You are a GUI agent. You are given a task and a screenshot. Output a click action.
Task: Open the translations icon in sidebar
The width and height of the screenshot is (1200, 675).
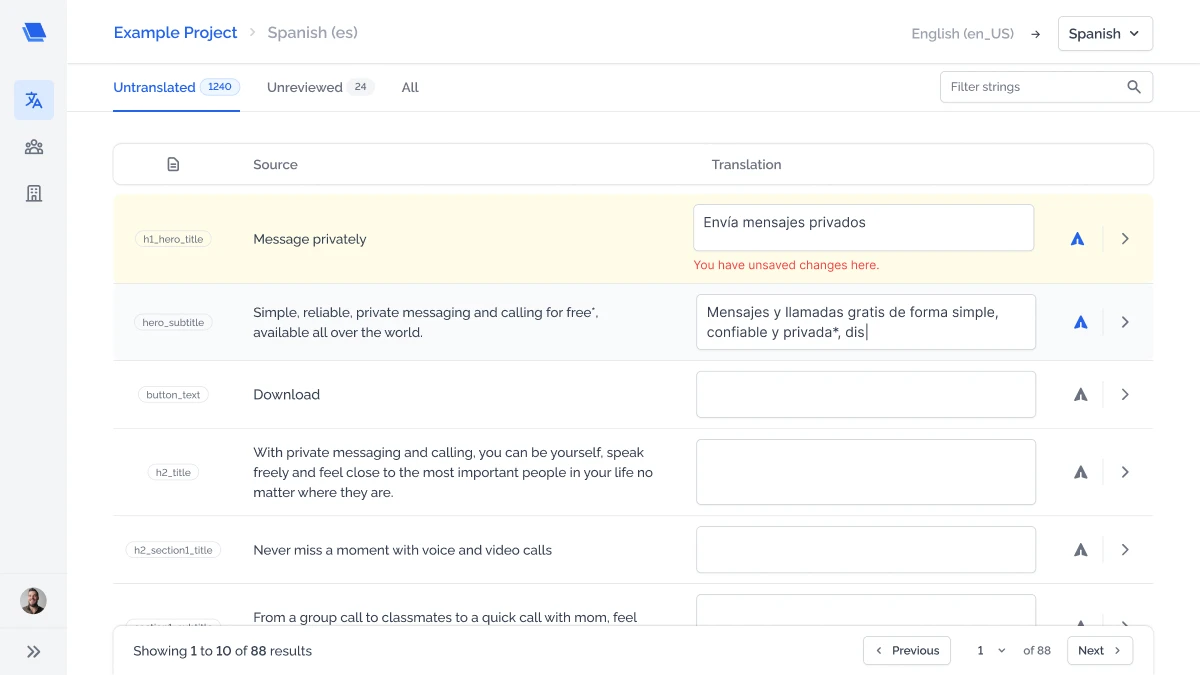[34, 100]
